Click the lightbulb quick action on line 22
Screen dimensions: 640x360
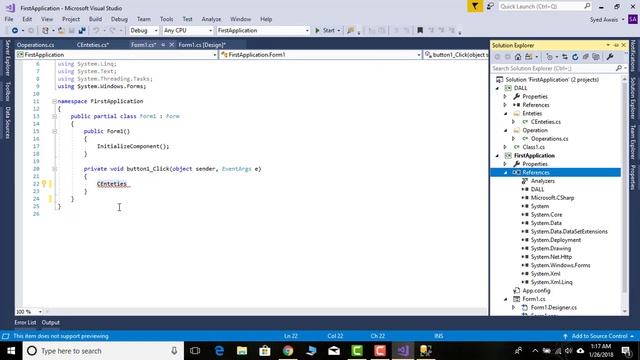point(44,184)
